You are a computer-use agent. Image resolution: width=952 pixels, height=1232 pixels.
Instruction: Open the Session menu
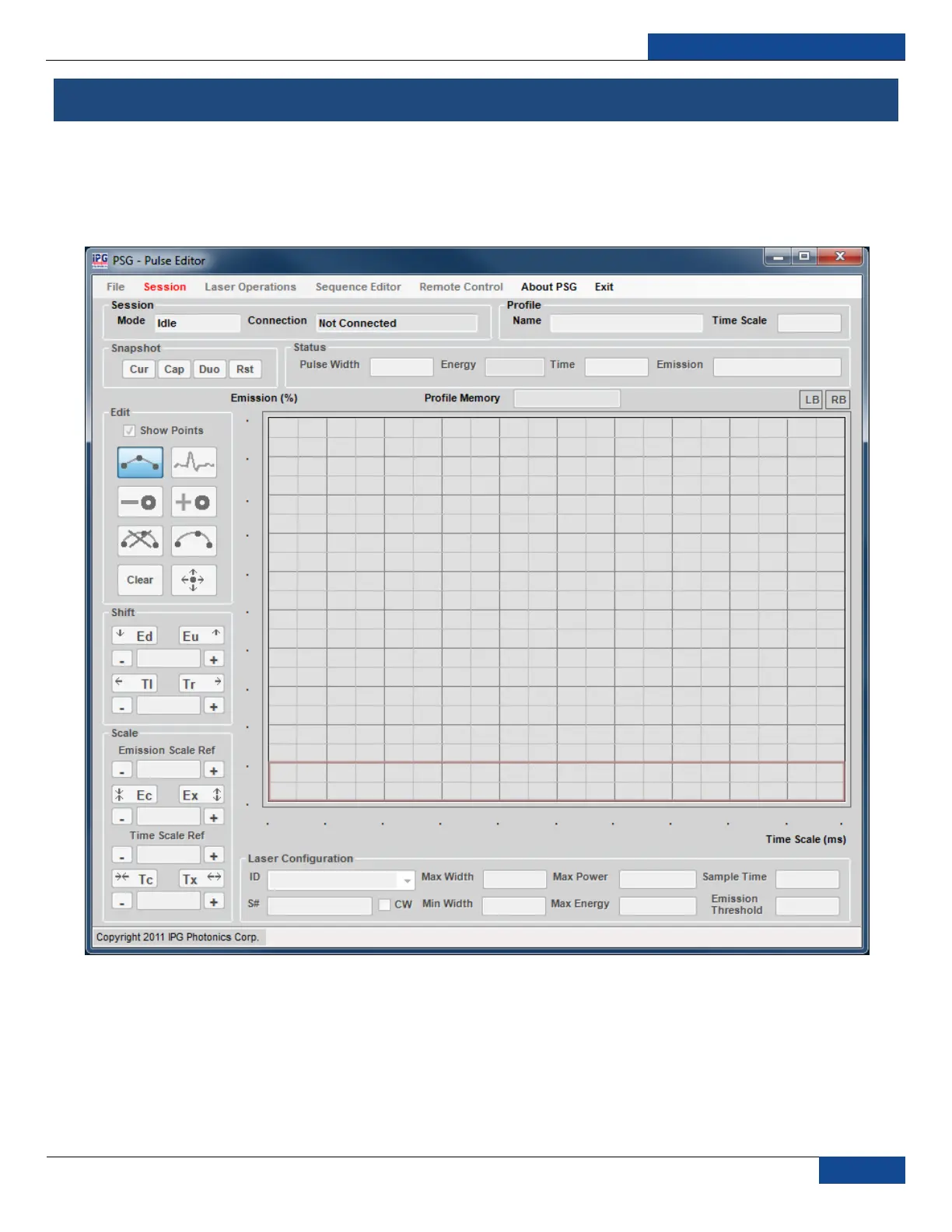pos(165,287)
